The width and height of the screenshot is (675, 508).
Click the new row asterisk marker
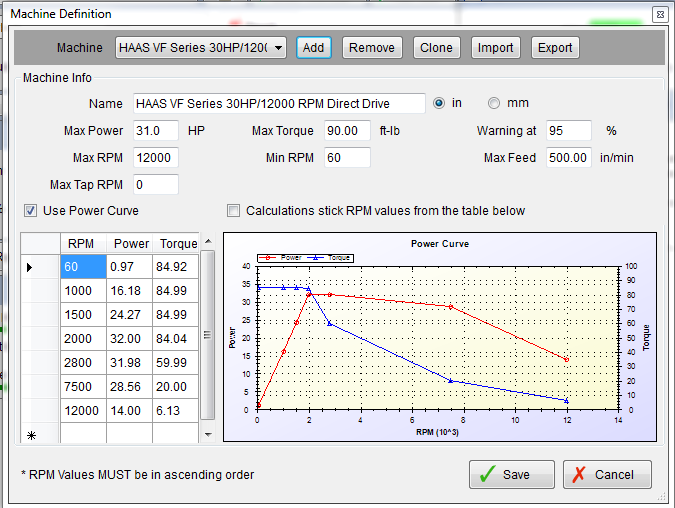coord(31,435)
